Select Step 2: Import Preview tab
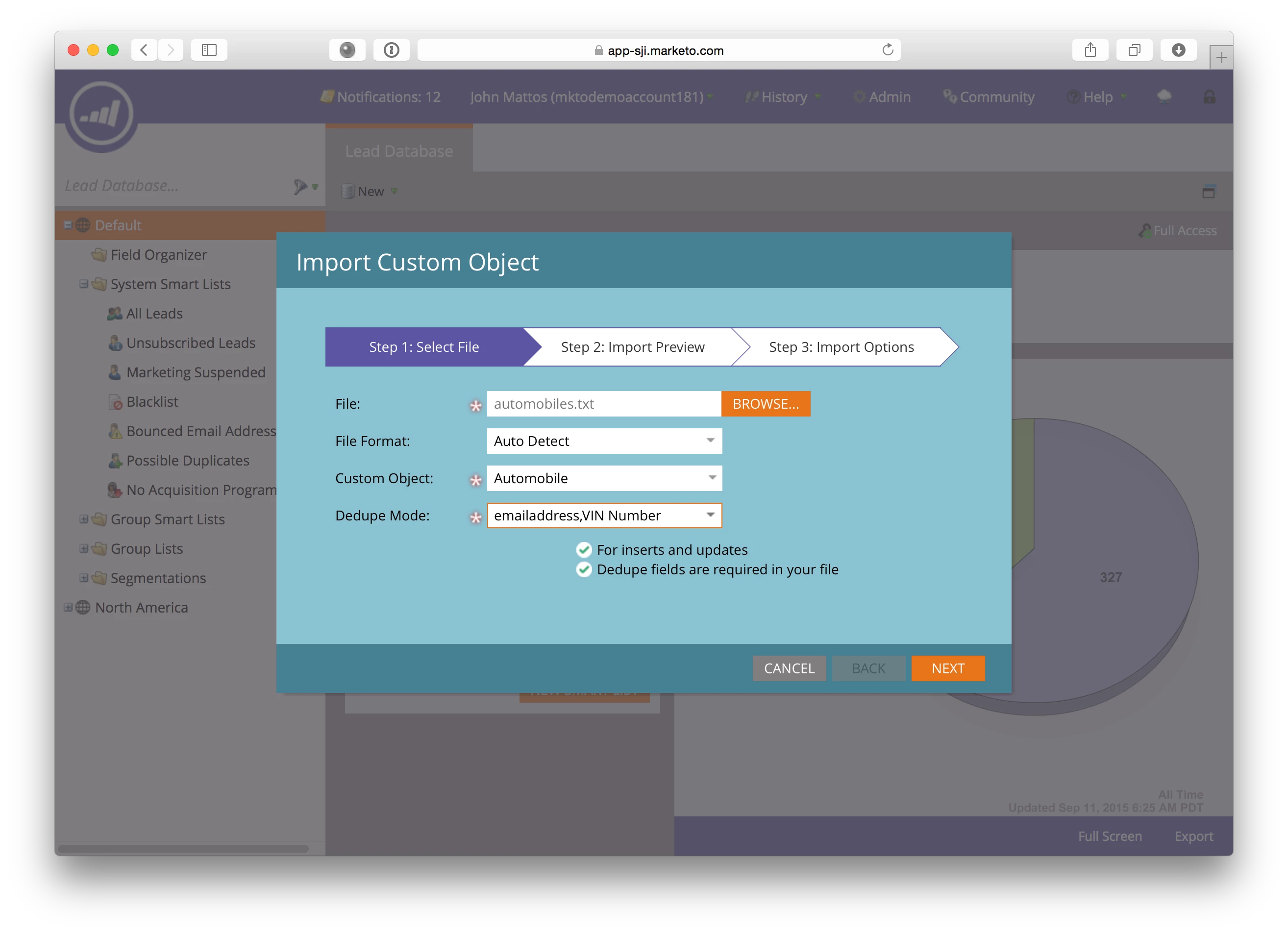The image size is (1288, 934). [632, 347]
